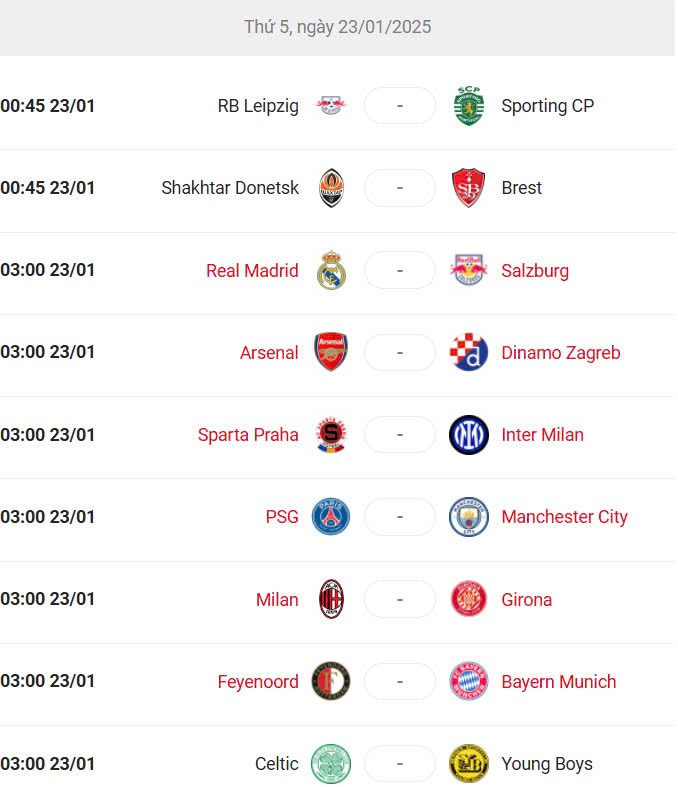Open the Feyenoord team link
Screen dimensions: 678x787
[x=258, y=682]
